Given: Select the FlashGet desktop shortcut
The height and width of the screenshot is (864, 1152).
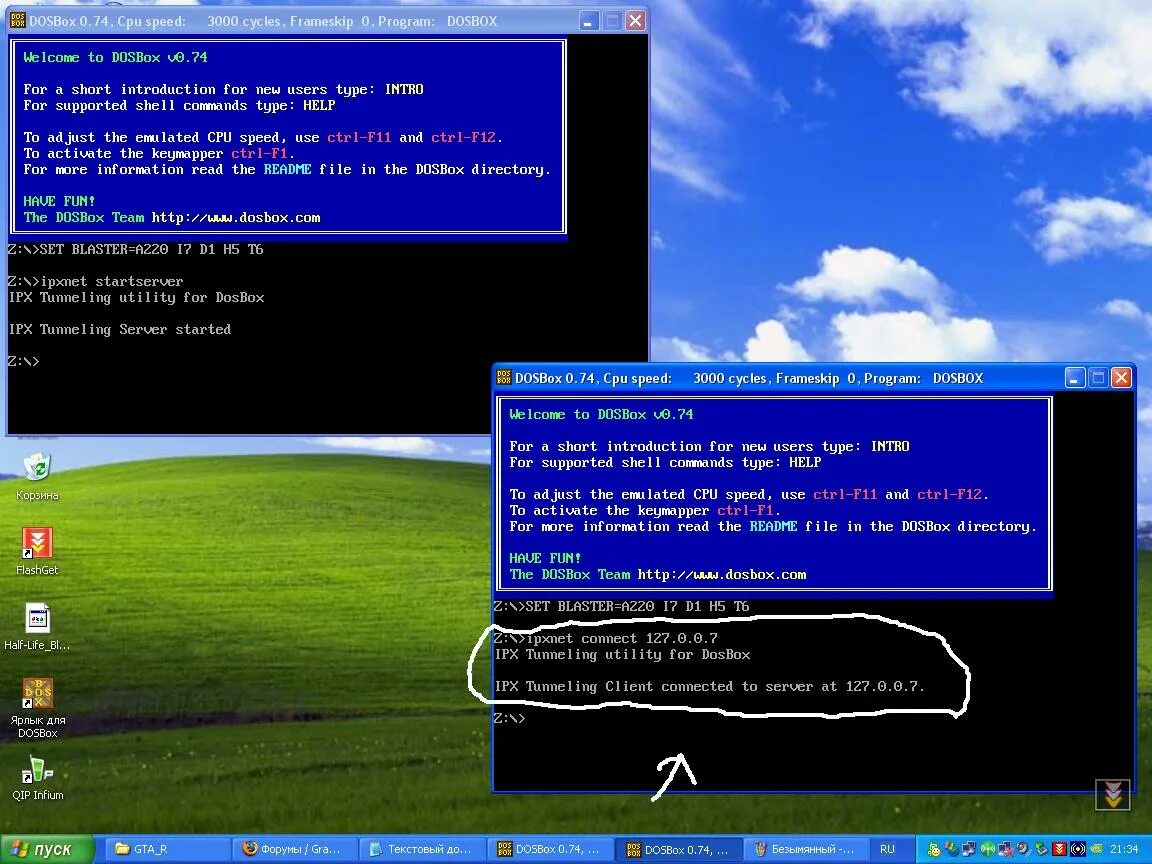Looking at the screenshot, I should tap(37, 551).
